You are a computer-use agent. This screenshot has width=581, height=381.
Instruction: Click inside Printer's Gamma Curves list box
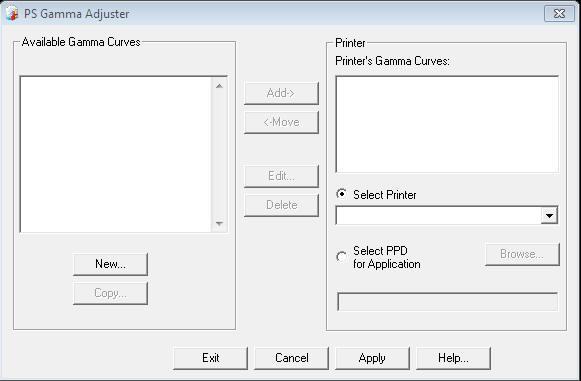(x=447, y=124)
